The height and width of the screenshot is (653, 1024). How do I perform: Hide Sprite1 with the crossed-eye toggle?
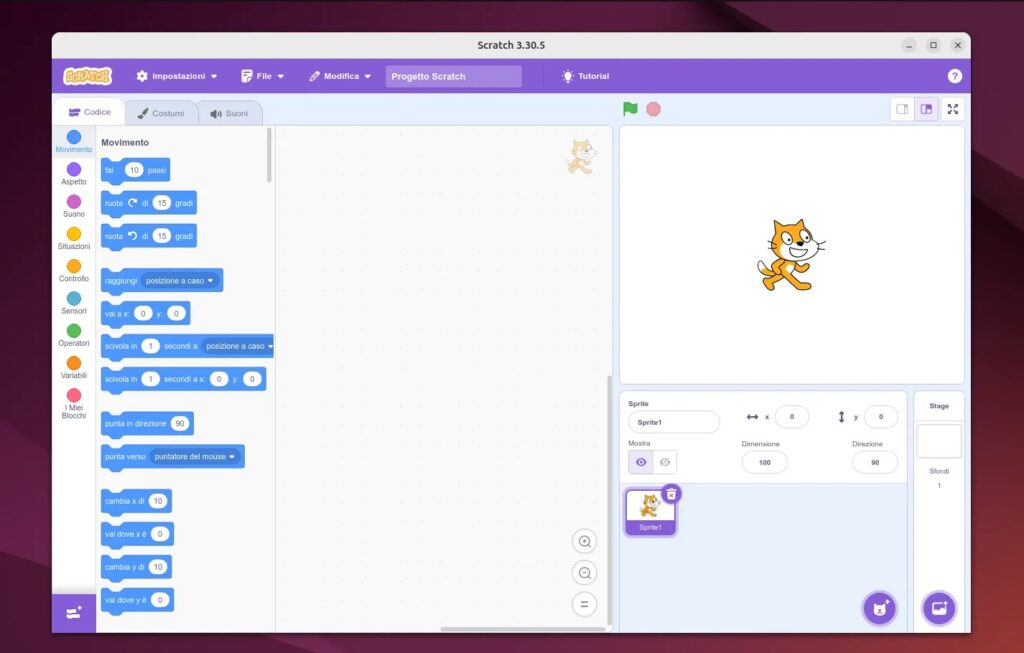(x=663, y=461)
